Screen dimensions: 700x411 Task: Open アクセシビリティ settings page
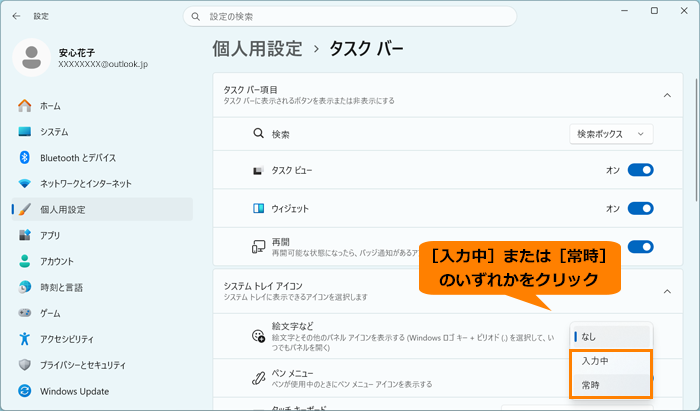pyautogui.click(x=102, y=339)
